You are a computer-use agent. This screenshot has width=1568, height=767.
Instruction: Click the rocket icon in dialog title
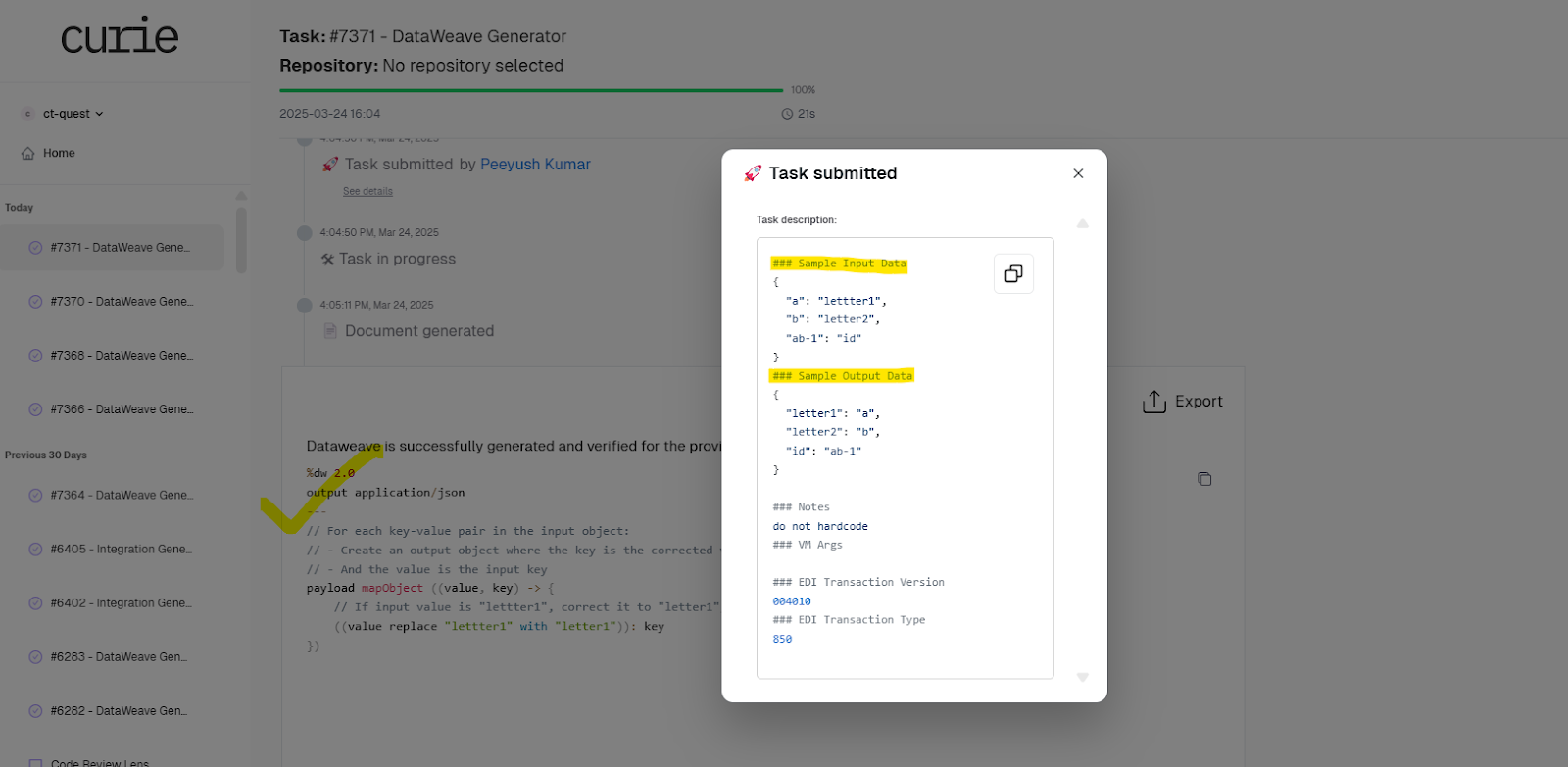pos(753,173)
